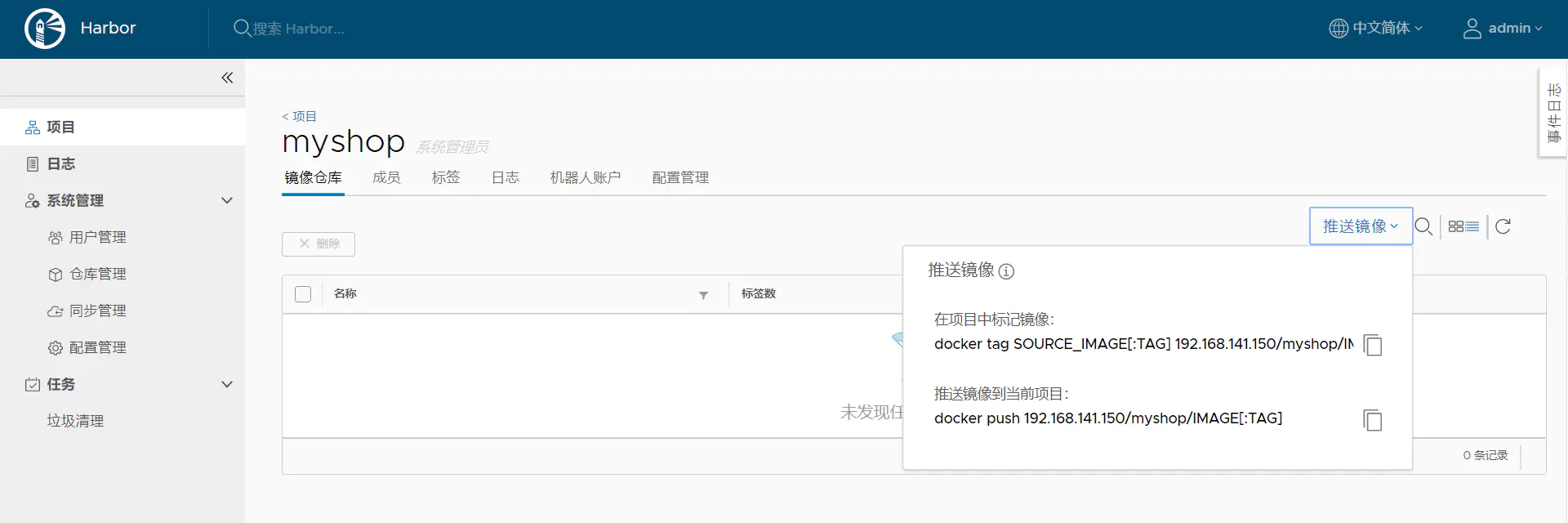Click the globe language icon
This screenshot has height=523, width=1568.
1339,29
